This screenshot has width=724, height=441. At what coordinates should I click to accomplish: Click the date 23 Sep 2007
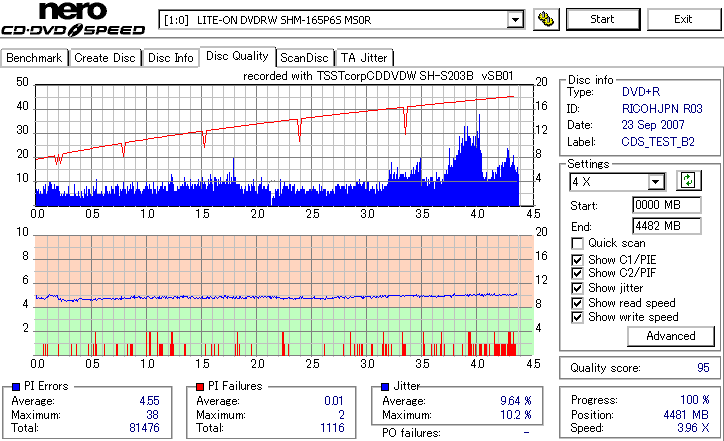point(653,125)
